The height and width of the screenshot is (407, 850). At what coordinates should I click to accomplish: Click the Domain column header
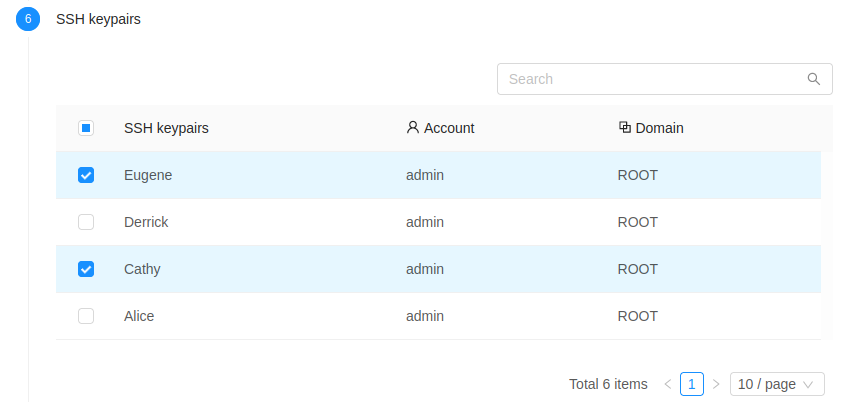659,128
